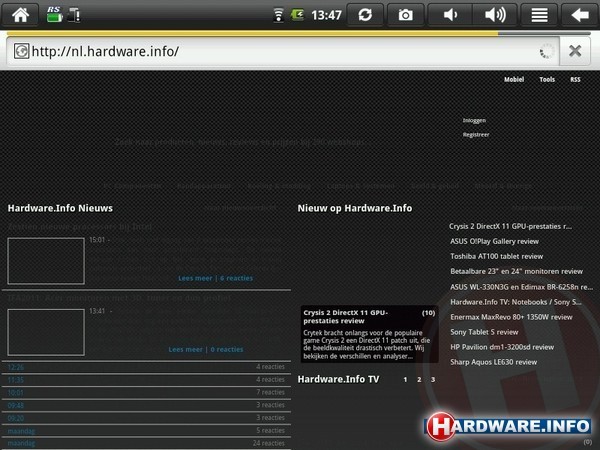Open the RSS link
This screenshot has height=450, width=600.
point(575,80)
